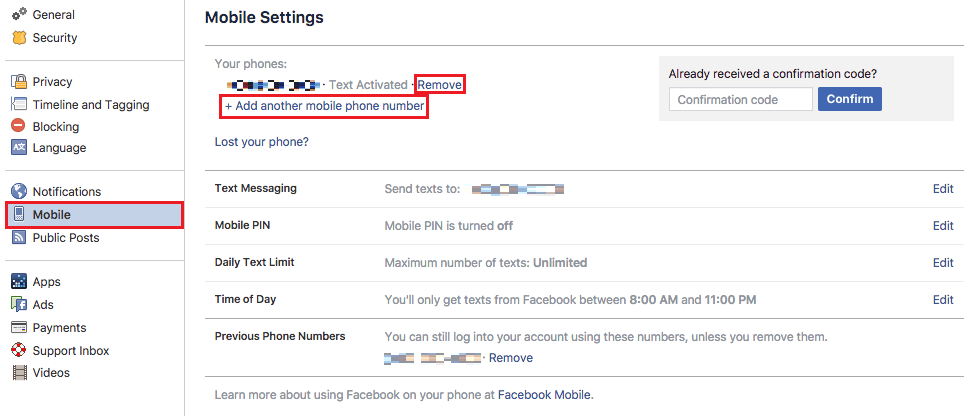Click the Public Posts feed icon
965x416 pixels.
click(18, 238)
